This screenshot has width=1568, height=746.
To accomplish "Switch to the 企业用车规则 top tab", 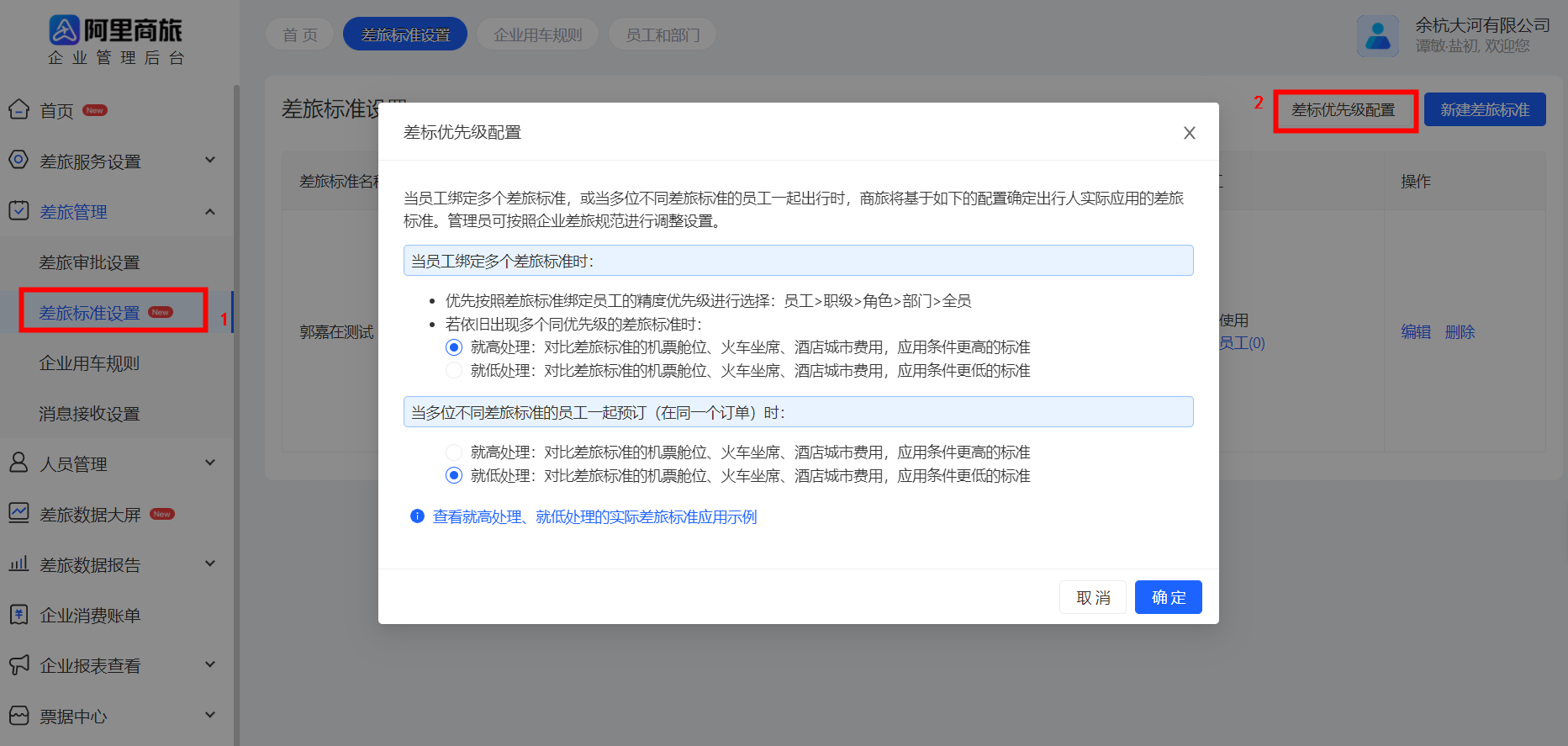I will (x=538, y=34).
